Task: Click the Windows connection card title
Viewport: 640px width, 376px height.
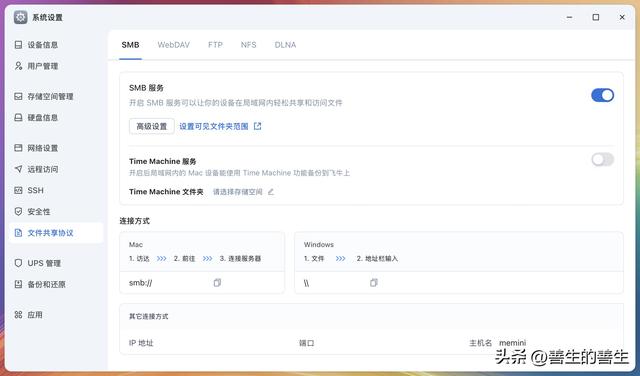Action: tap(319, 245)
